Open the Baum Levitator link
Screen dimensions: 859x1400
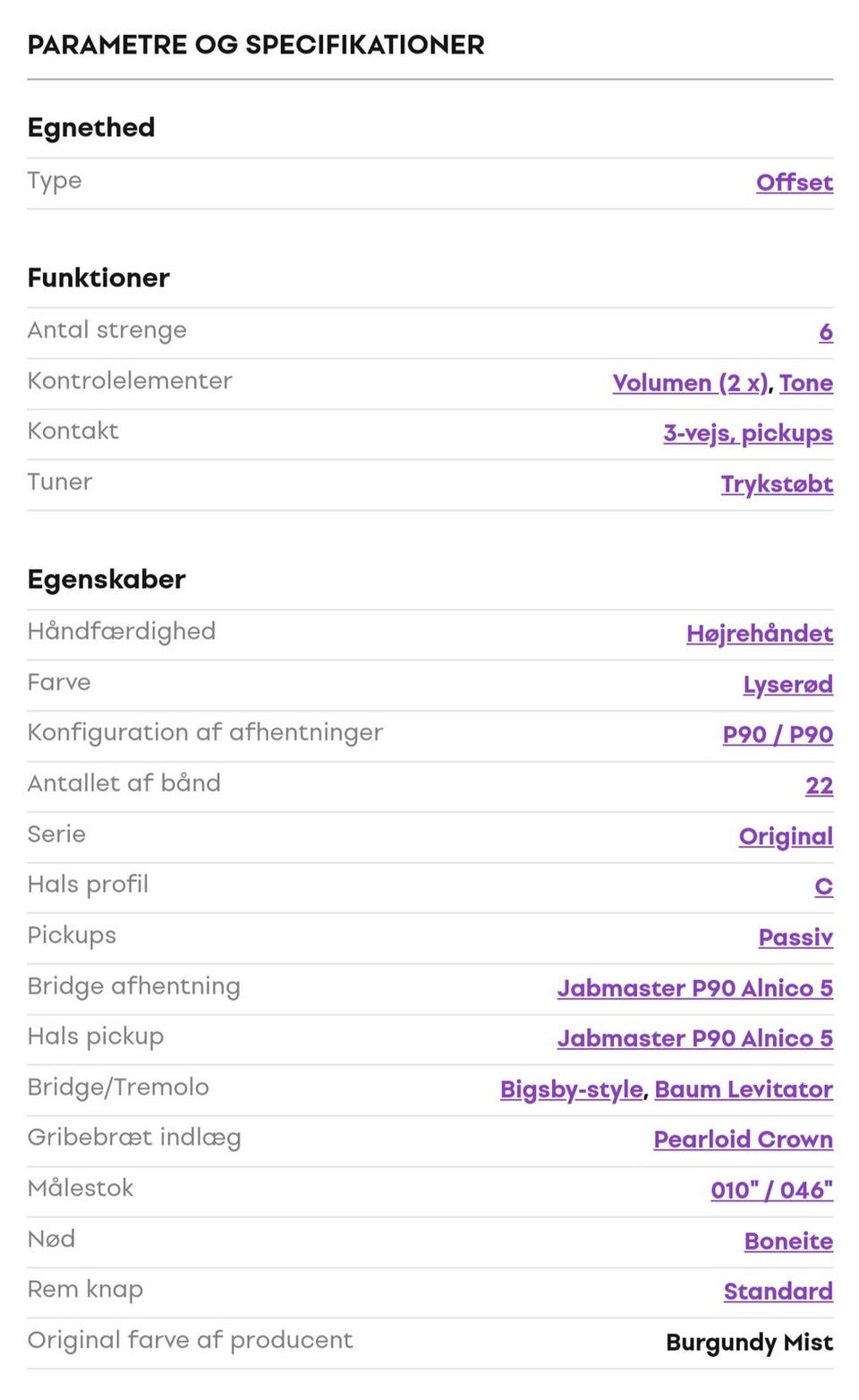click(x=743, y=1089)
